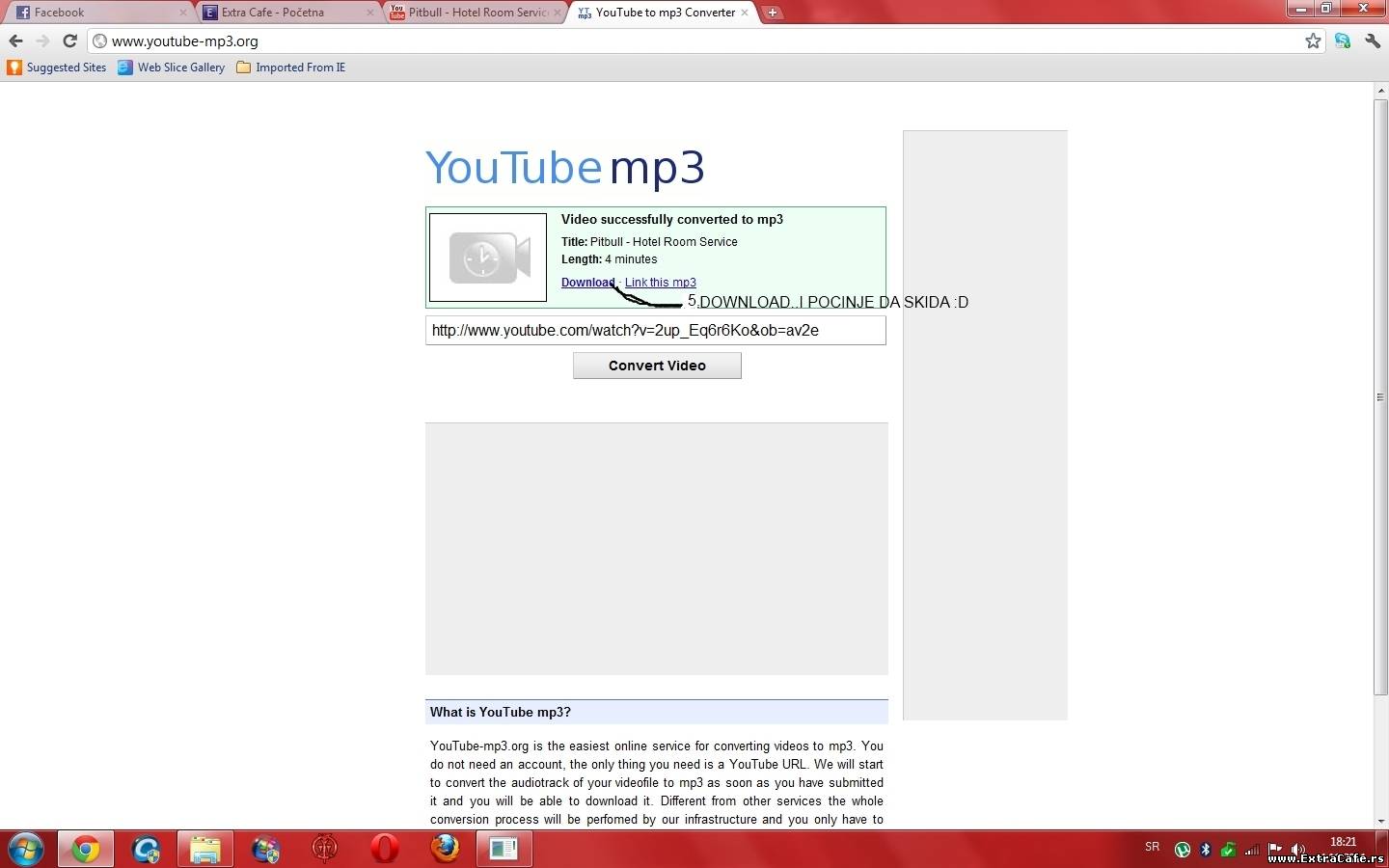Click the Download link for the mp3
Screen dimensions: 1389x868
[x=587, y=283]
